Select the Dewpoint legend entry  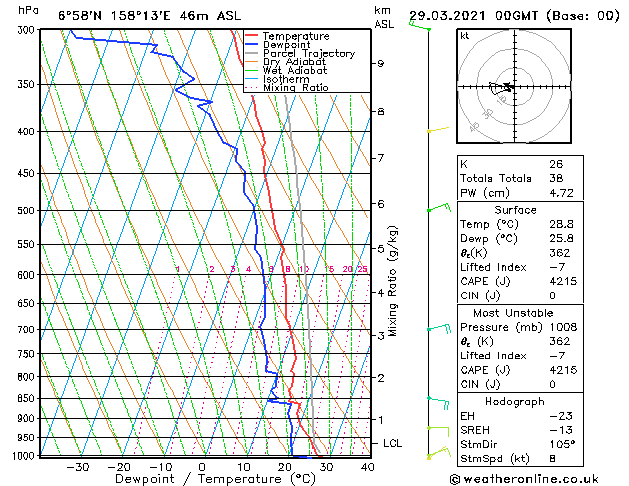(286, 45)
